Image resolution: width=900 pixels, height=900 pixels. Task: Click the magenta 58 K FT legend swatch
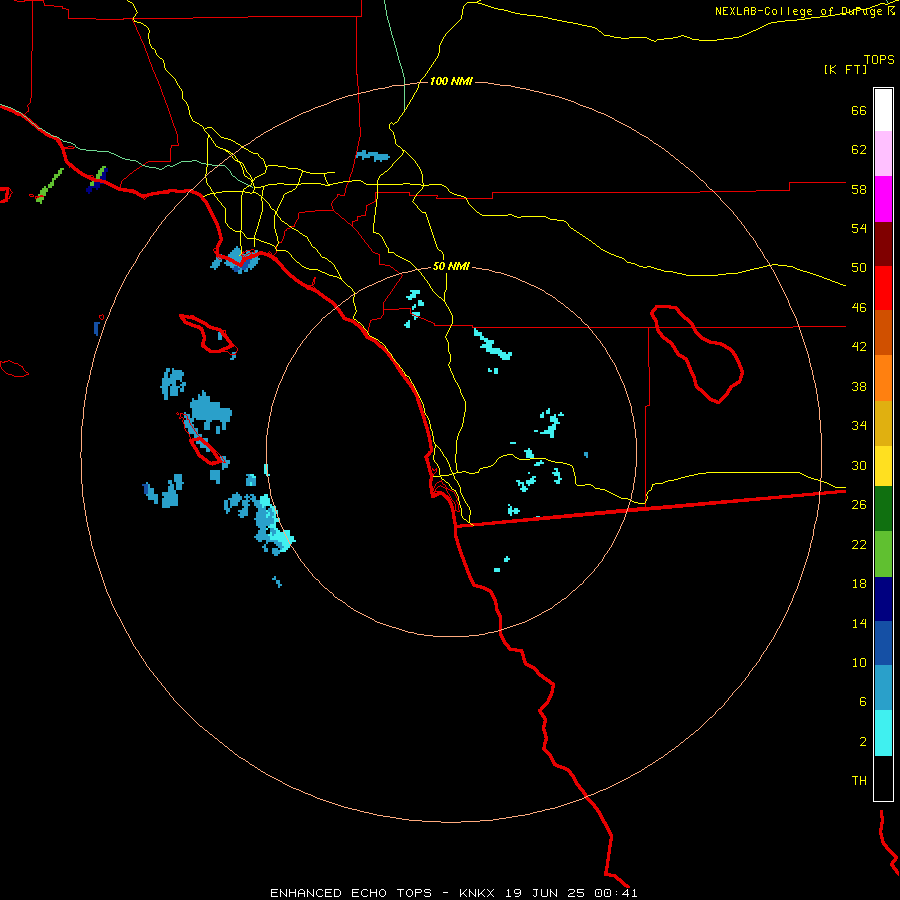point(883,199)
